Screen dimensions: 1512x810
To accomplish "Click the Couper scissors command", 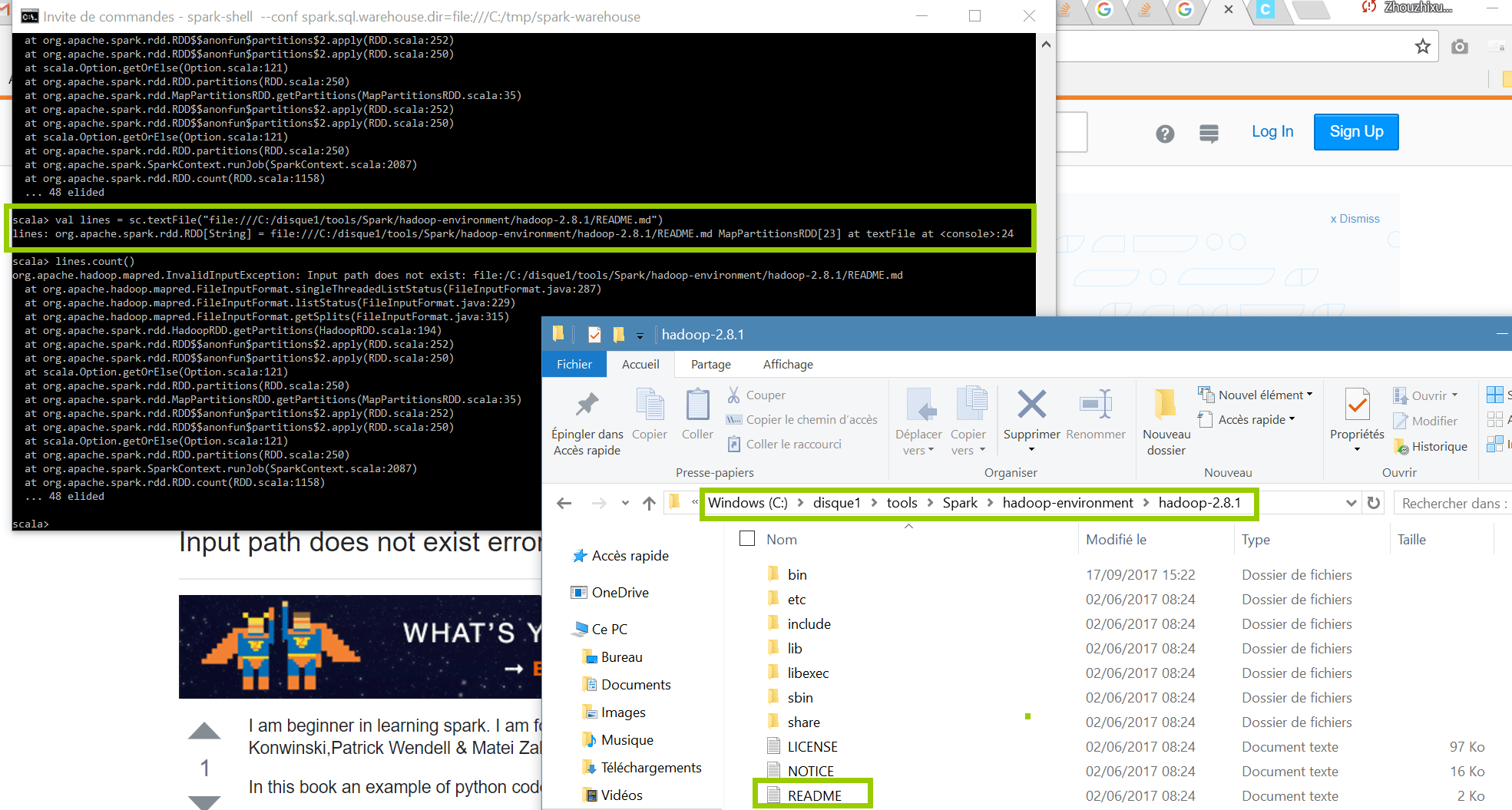I will [x=756, y=395].
